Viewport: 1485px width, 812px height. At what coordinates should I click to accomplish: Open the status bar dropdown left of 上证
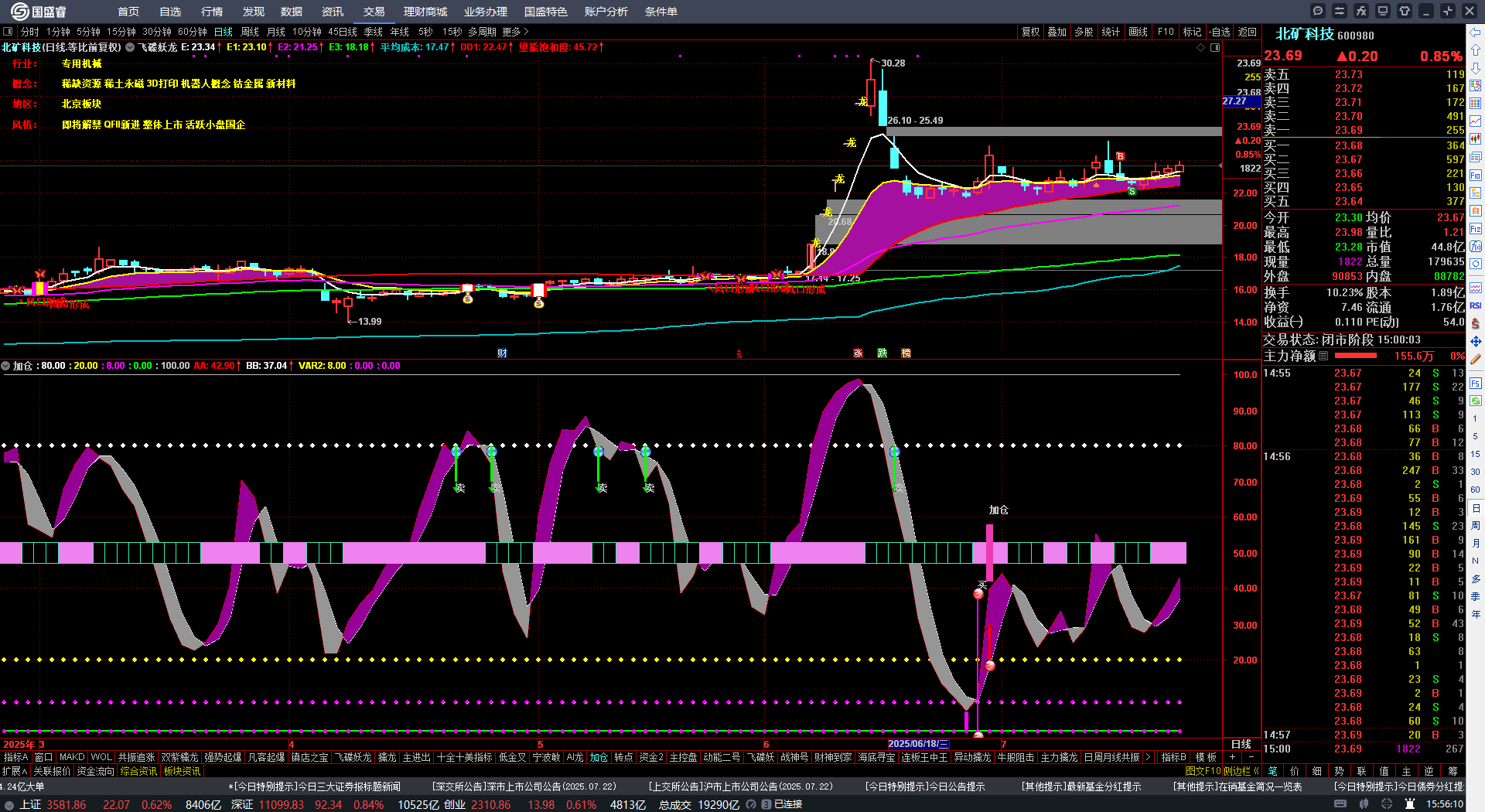coord(9,804)
